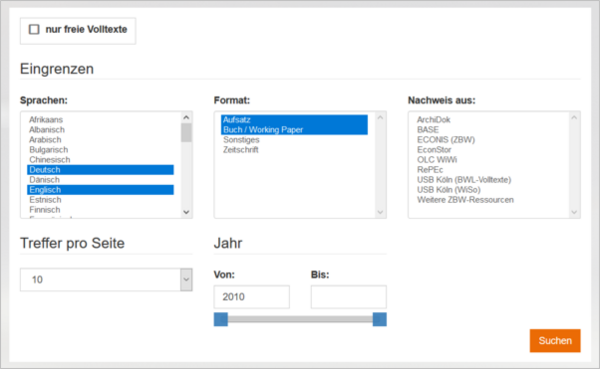Click Format list scroll down arrow

click(380, 212)
